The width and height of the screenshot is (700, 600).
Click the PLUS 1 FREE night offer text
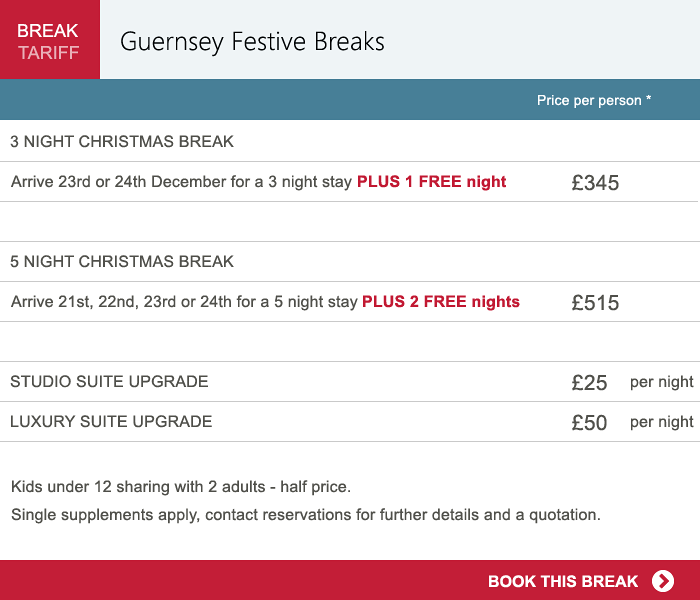coord(432,182)
